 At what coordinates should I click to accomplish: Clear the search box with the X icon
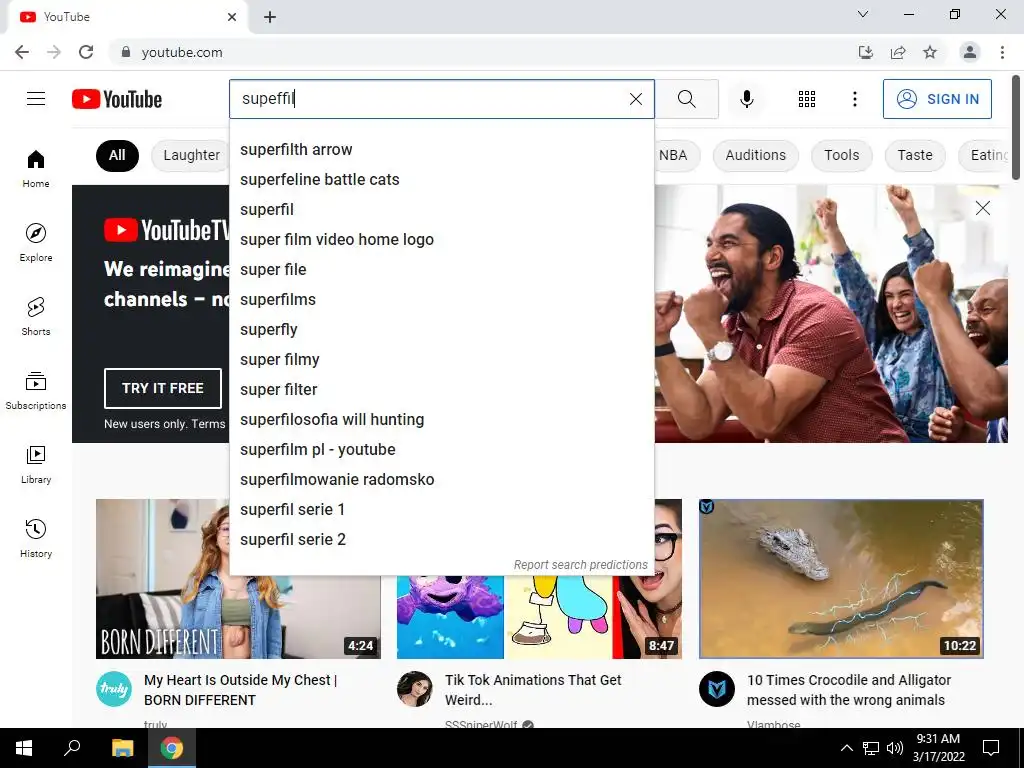[635, 99]
